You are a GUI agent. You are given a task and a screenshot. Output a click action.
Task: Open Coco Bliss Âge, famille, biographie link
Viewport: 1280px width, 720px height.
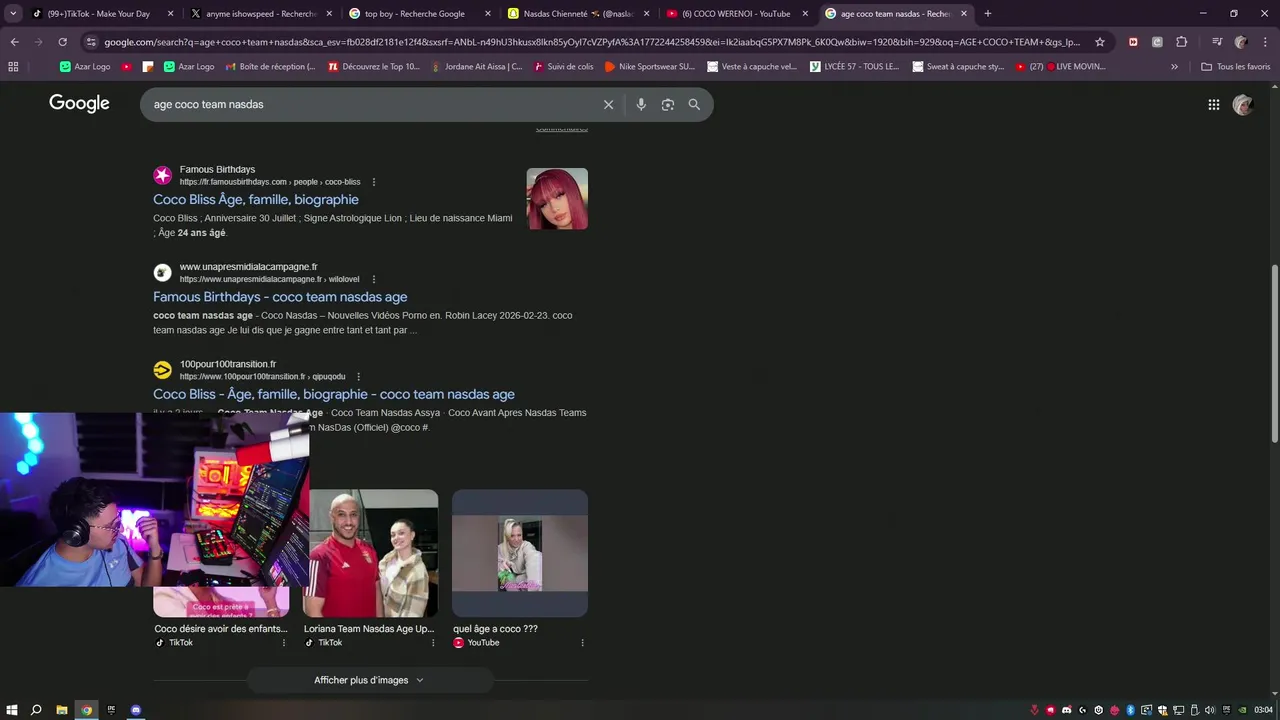pyautogui.click(x=256, y=200)
